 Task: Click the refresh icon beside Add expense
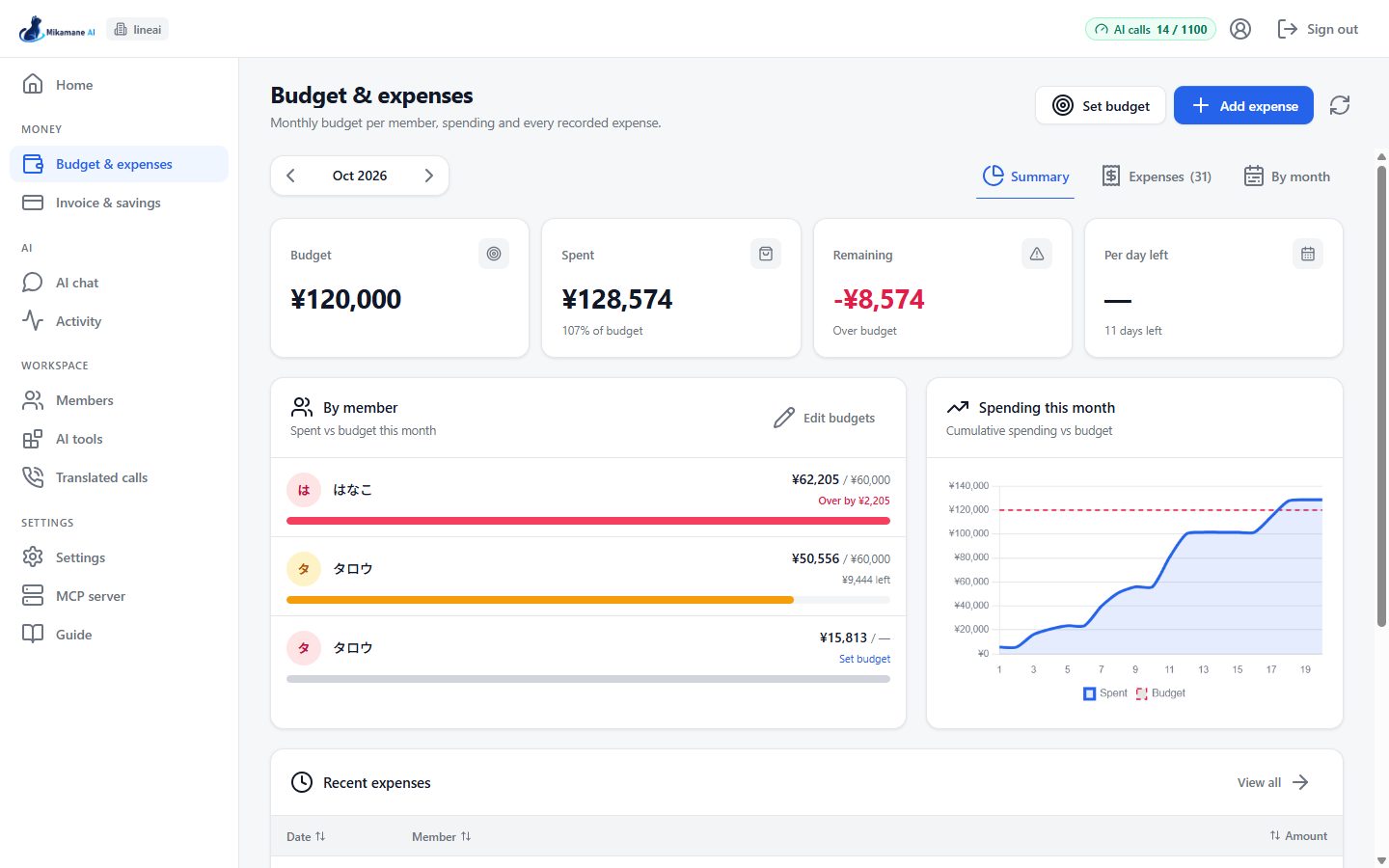[1340, 105]
